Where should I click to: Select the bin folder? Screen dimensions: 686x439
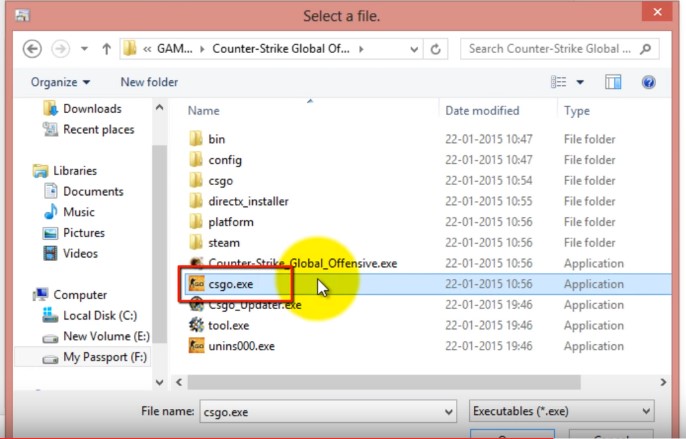(x=217, y=139)
